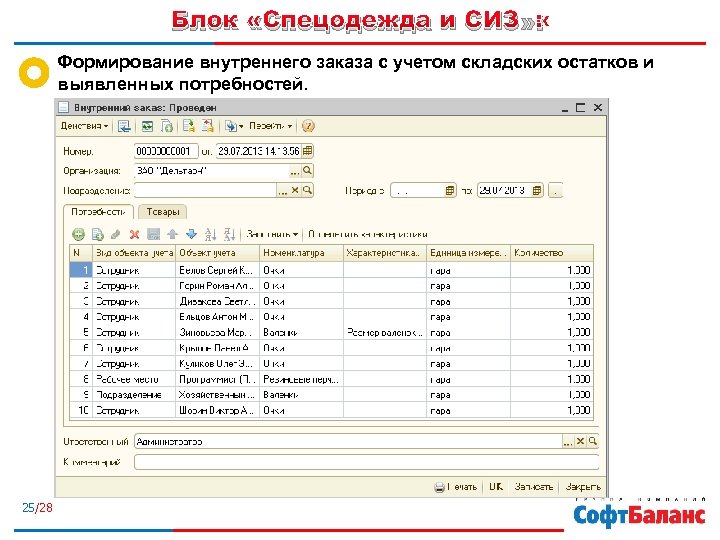Select the Подразделение cell in row 9
This screenshot has height=540, width=720.
134,395
